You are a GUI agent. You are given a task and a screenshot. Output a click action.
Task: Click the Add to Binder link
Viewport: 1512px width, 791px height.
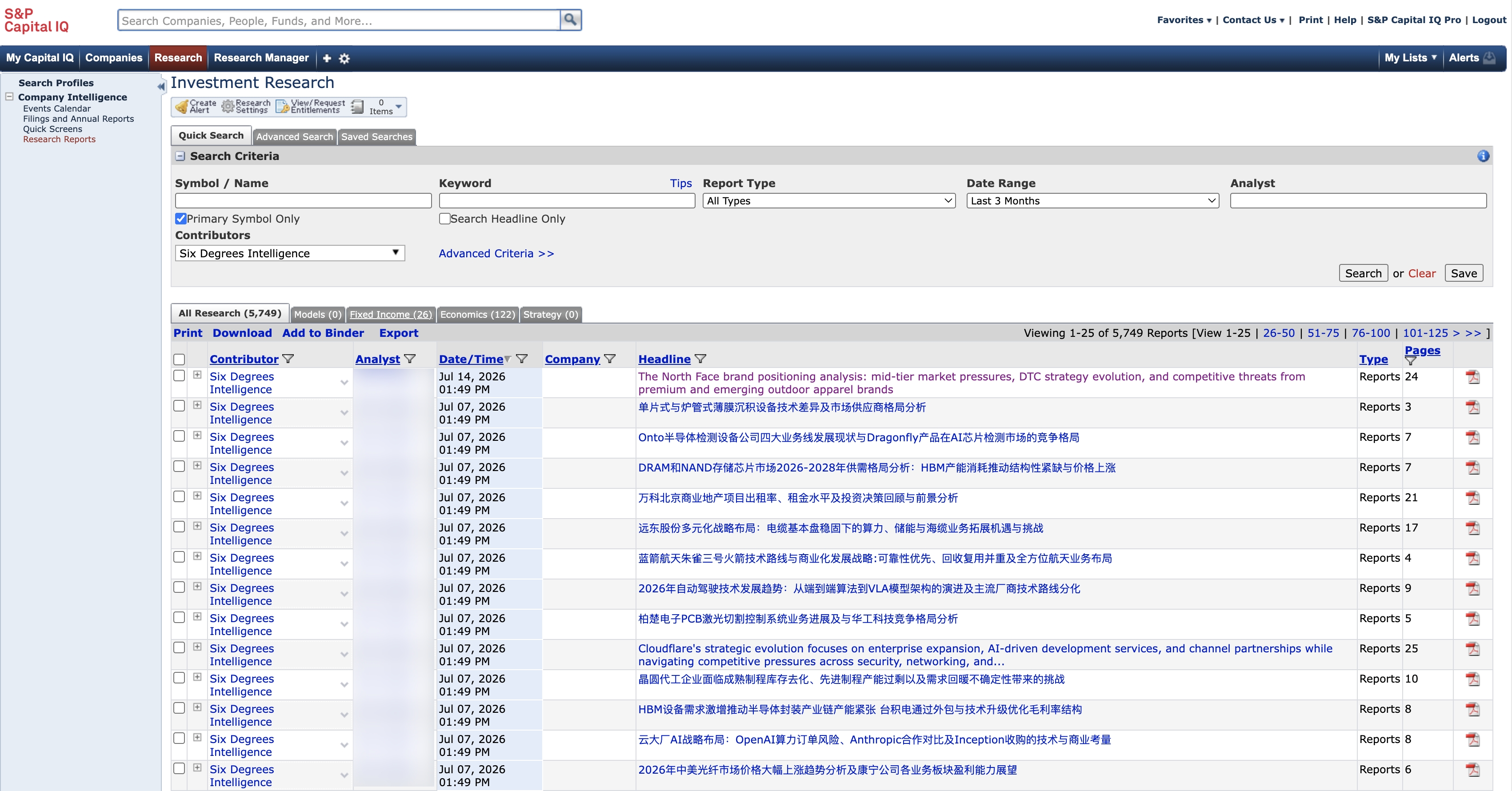click(x=323, y=333)
